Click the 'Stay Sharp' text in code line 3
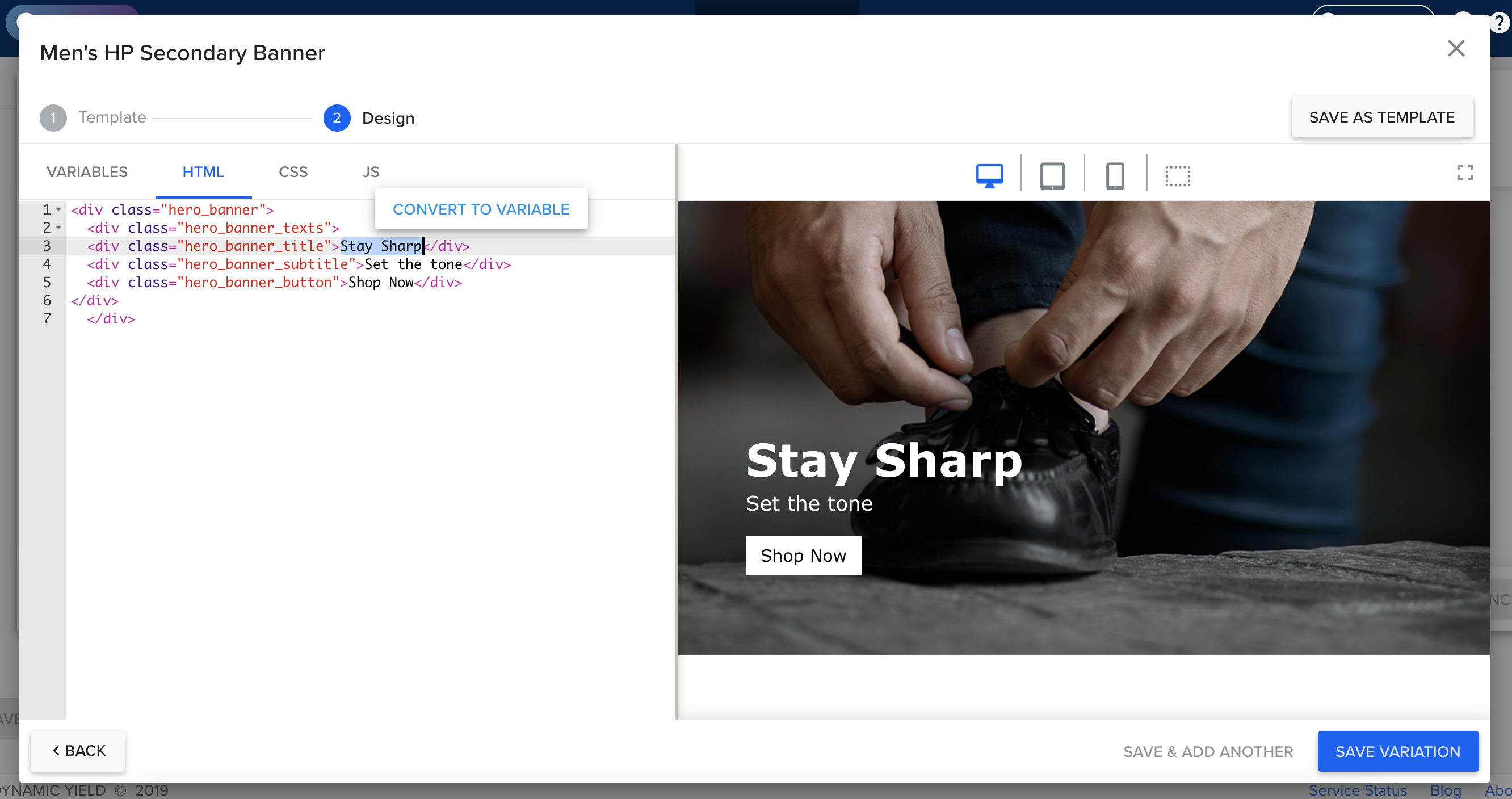Image resolution: width=1512 pixels, height=799 pixels. [381, 246]
